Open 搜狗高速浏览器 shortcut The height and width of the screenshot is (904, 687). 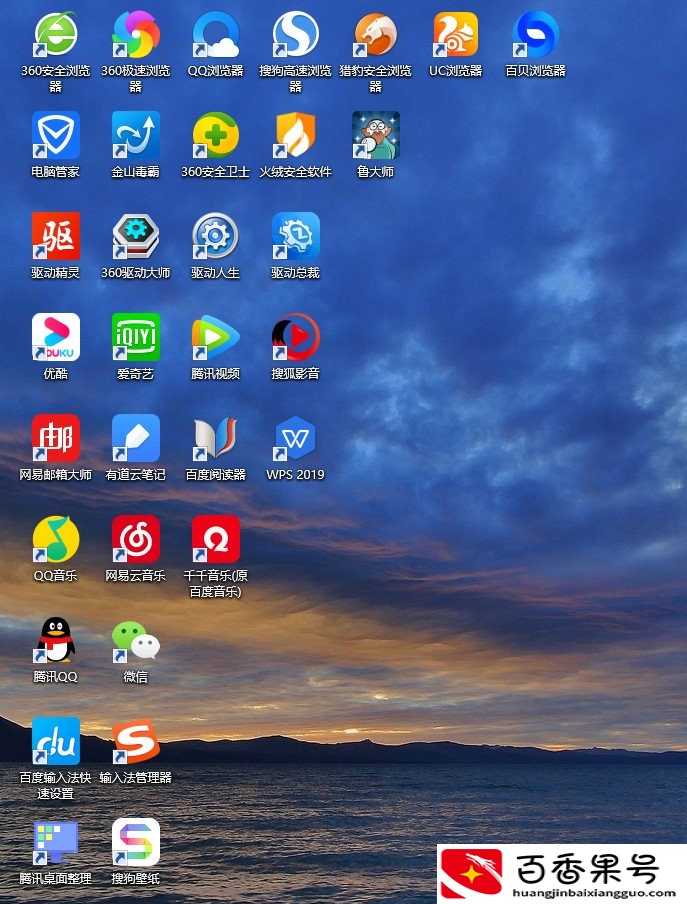[x=296, y=35]
